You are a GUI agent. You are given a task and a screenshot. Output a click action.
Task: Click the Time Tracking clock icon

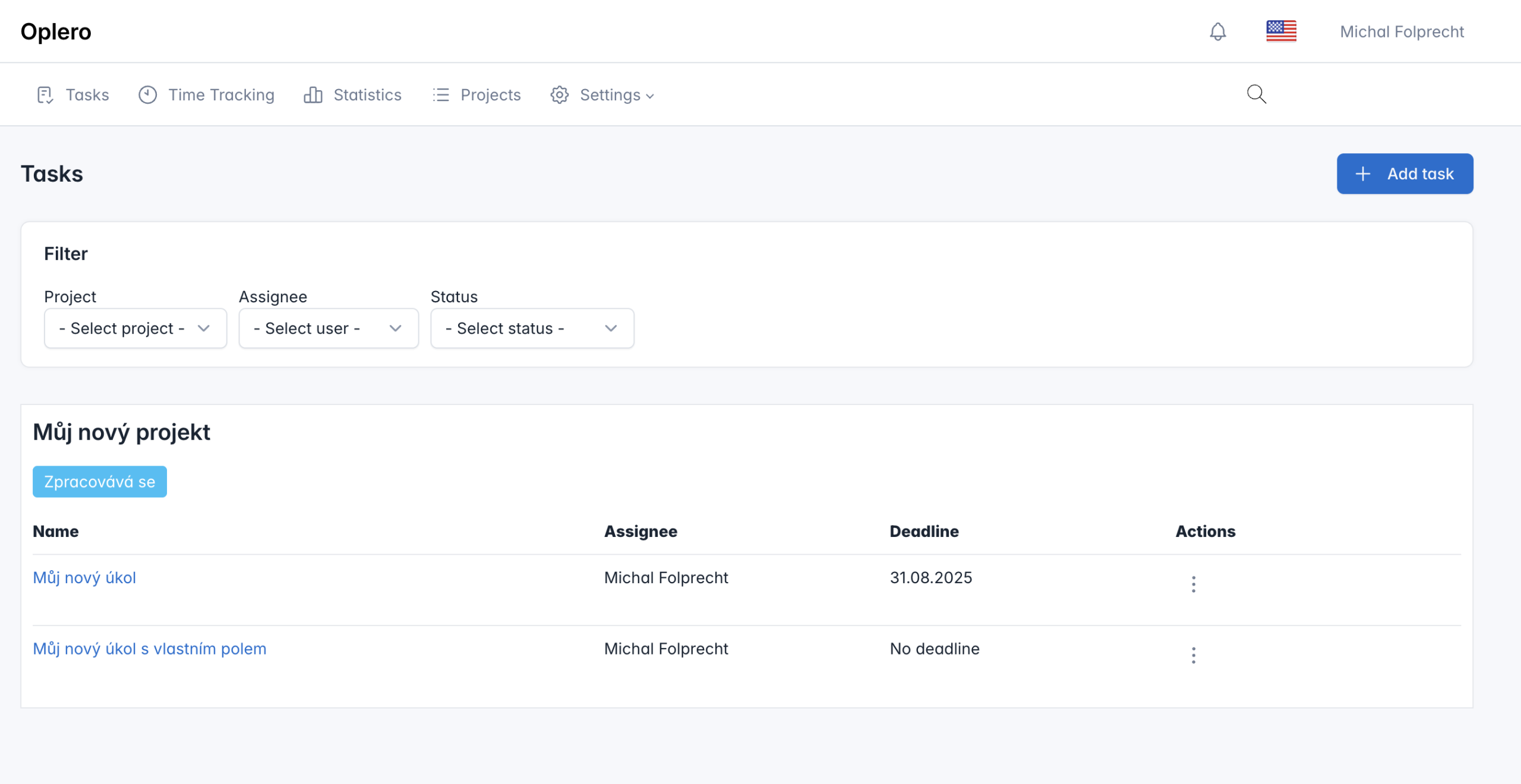[x=147, y=95]
